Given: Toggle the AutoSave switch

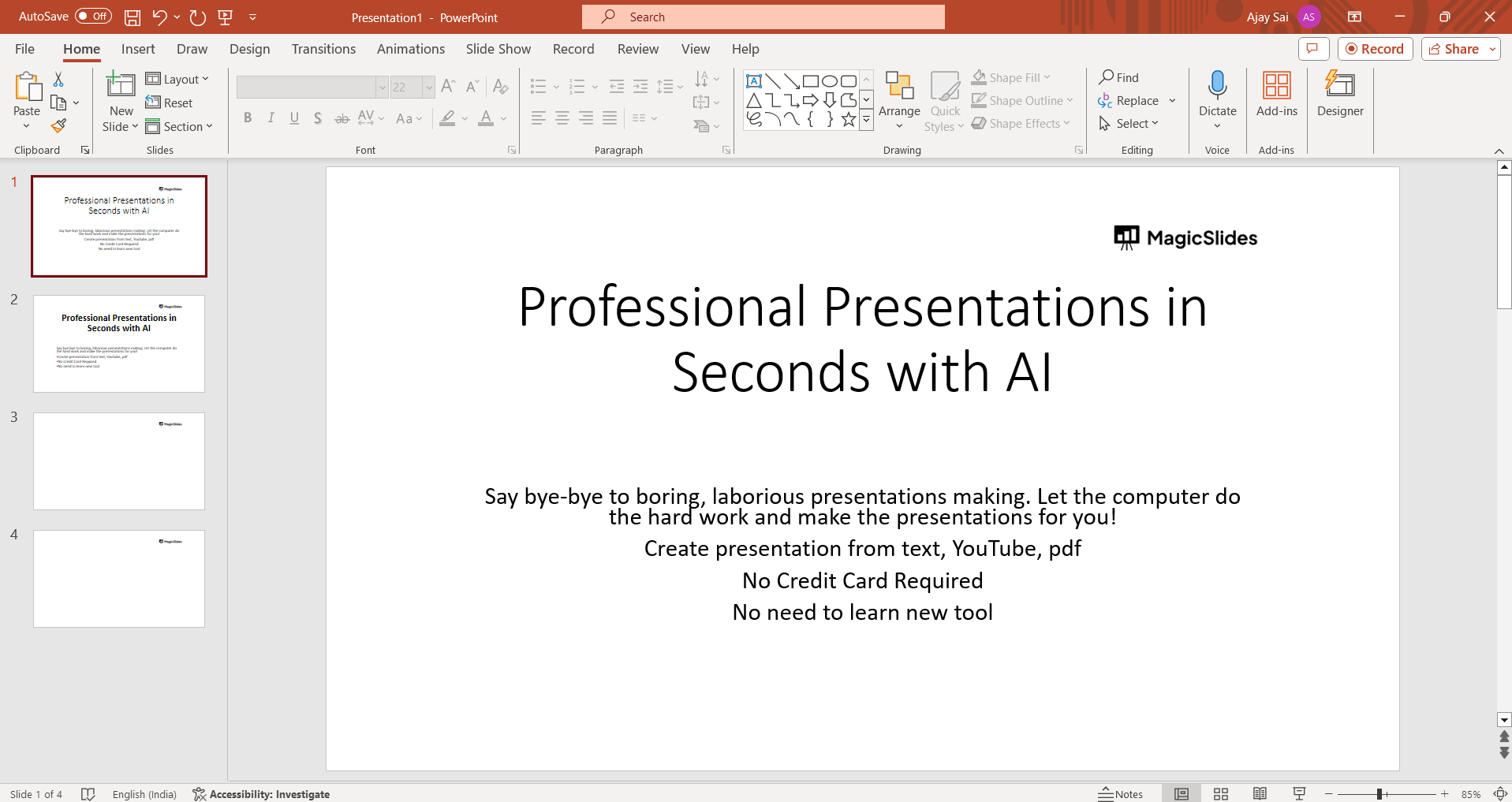Looking at the screenshot, I should click(93, 17).
